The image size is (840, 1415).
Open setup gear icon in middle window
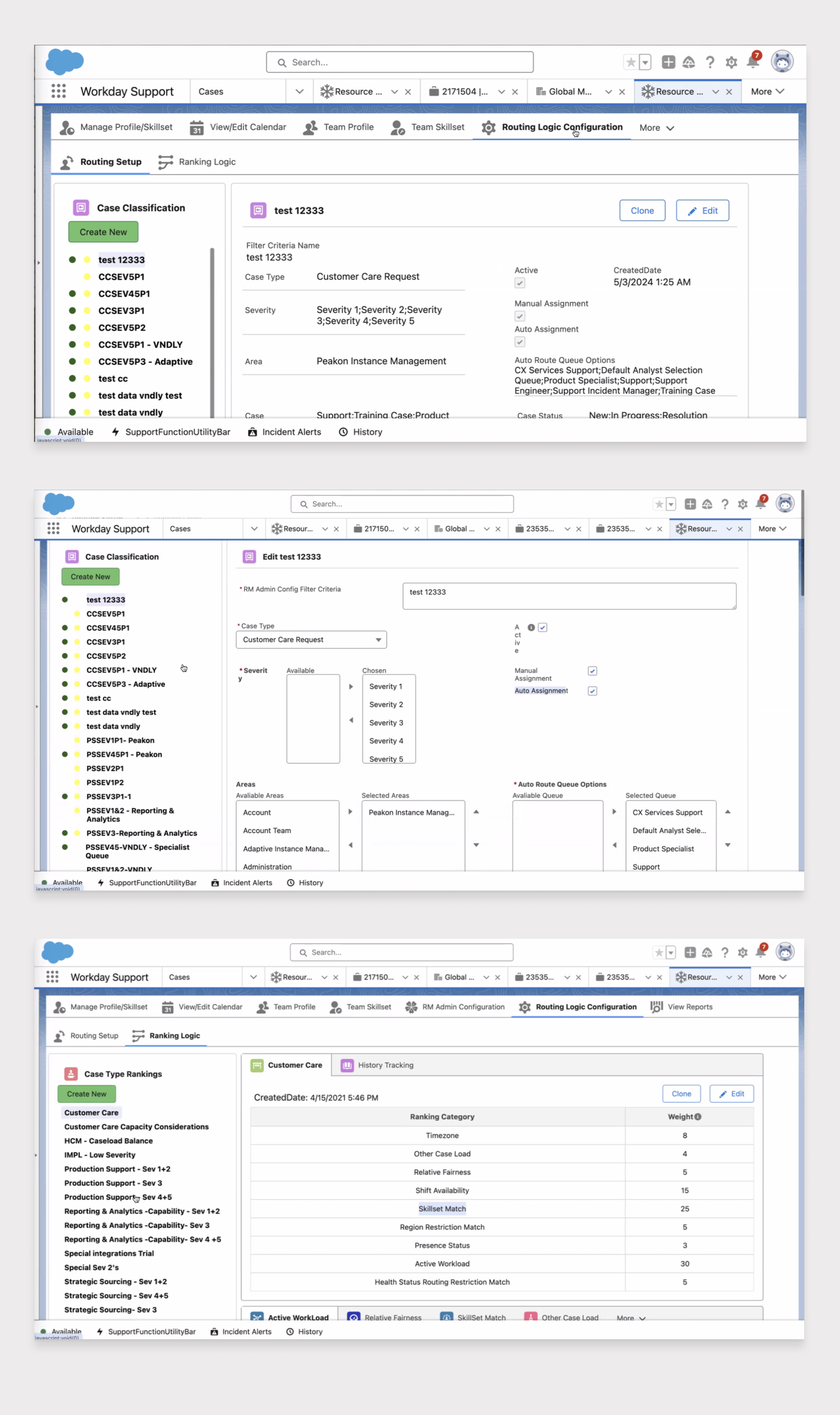[x=743, y=504]
